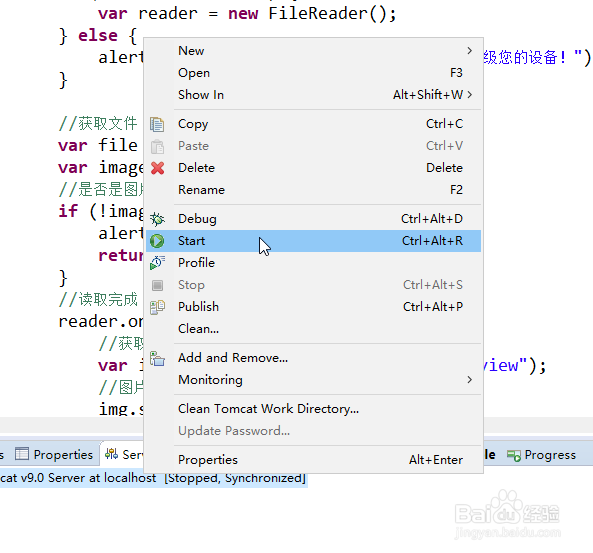Viewport: 593px width, 553px height.
Task: Click the Debug bug icon
Action: [x=157, y=219]
